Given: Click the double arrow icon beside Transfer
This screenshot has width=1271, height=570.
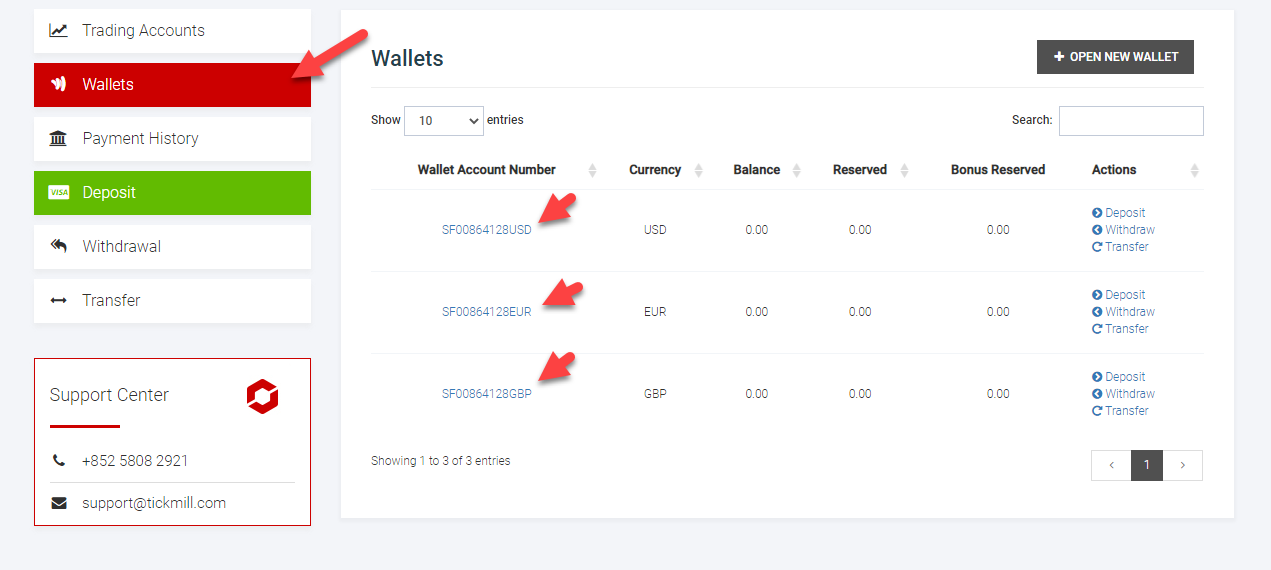Looking at the screenshot, I should [59, 301].
